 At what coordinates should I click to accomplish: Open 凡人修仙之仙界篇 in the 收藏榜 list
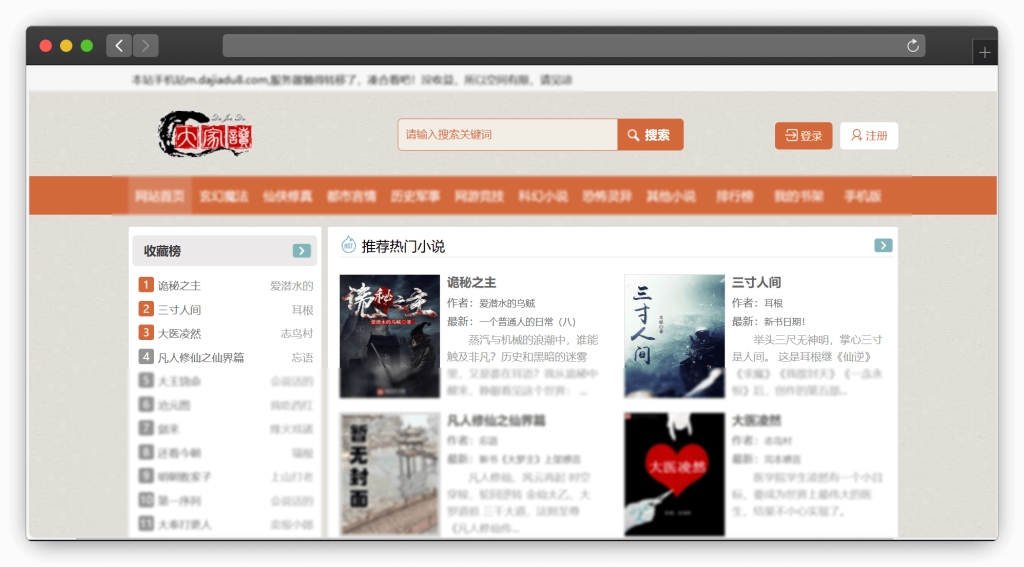pyautogui.click(x=200, y=357)
